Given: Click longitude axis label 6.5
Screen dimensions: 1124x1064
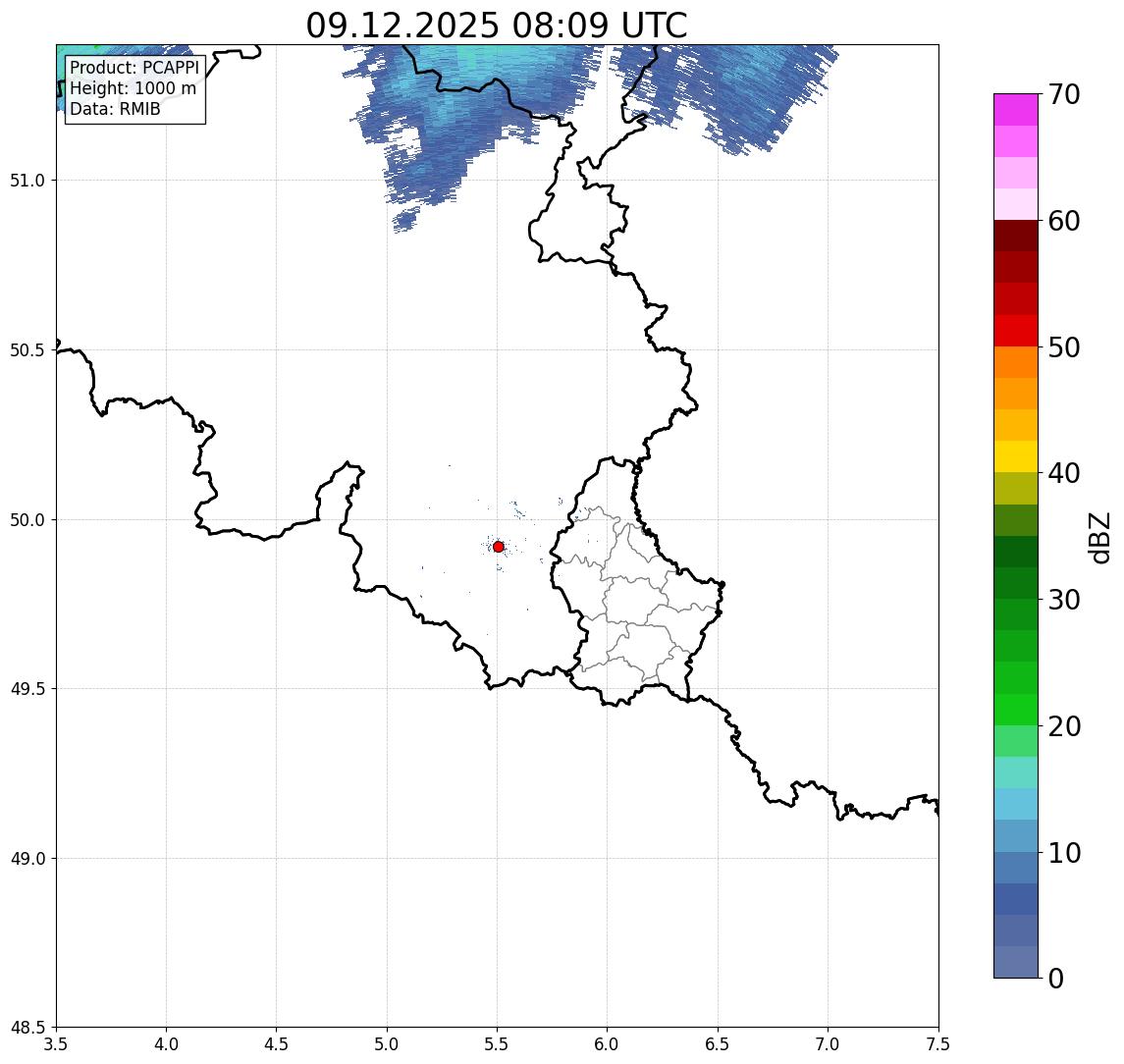Looking at the screenshot, I should click(x=718, y=1044).
